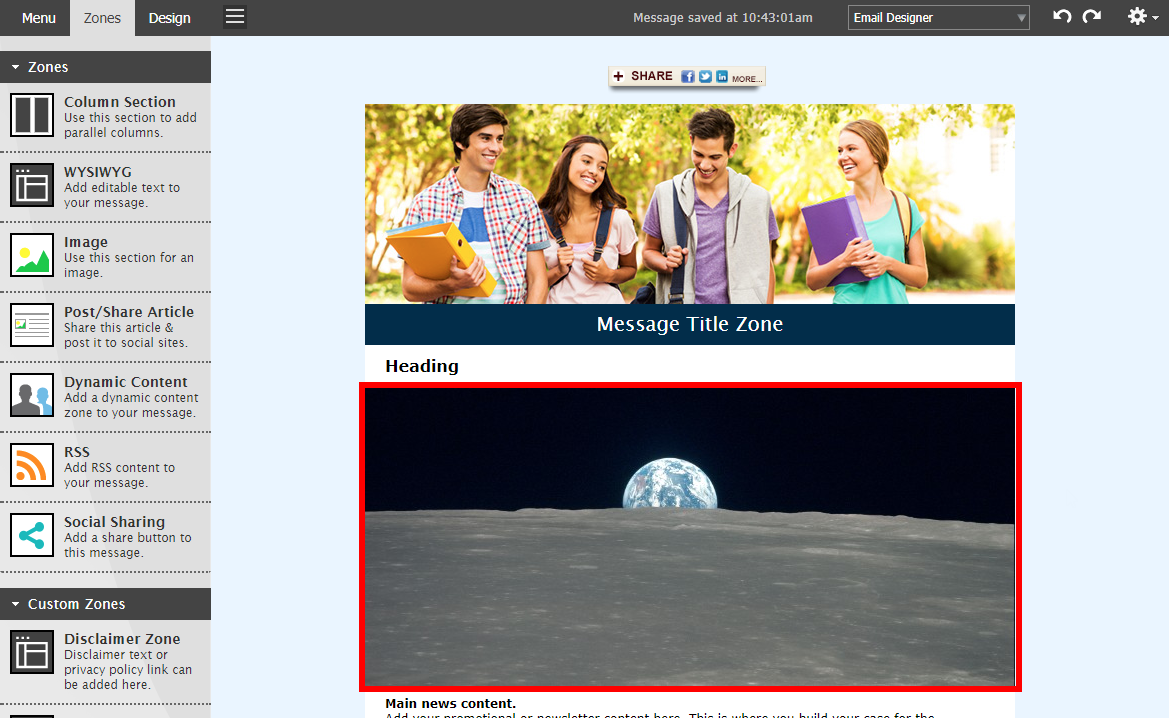Share the message on Facebook

tap(687, 77)
